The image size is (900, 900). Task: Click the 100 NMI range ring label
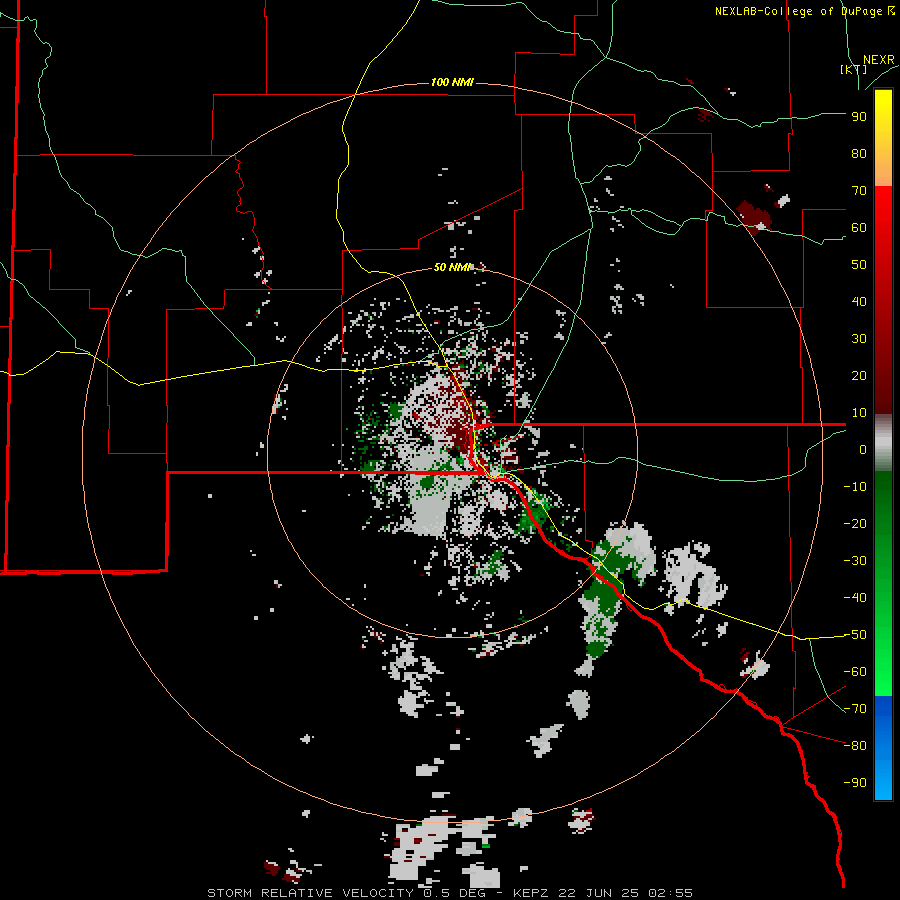(452, 83)
